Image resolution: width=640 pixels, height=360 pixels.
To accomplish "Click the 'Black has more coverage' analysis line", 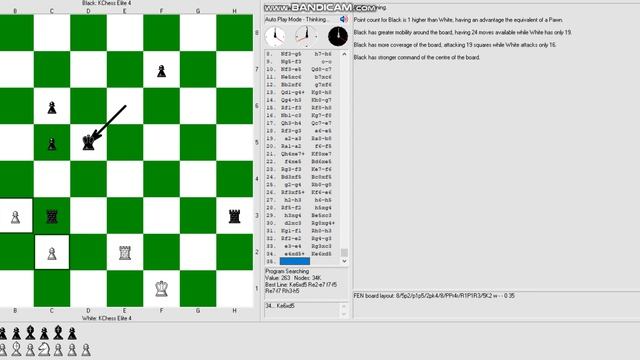I will [x=455, y=45].
